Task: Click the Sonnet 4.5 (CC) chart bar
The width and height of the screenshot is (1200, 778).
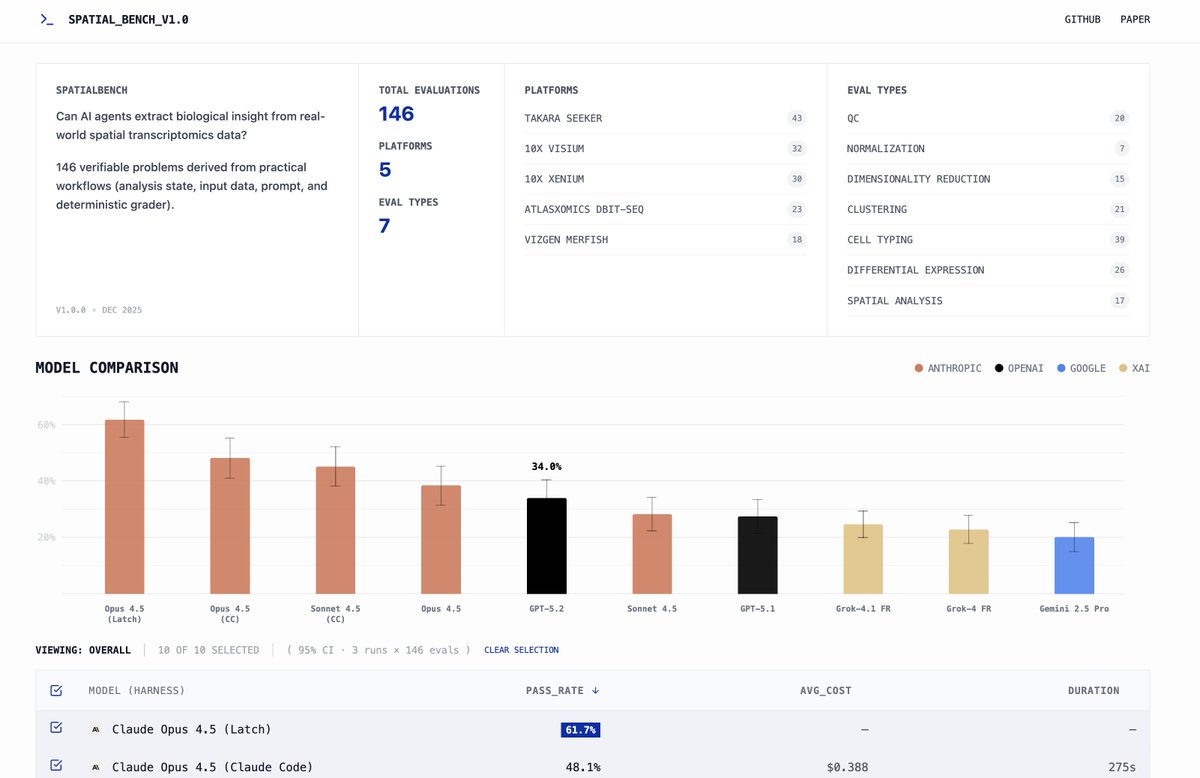Action: (336, 530)
